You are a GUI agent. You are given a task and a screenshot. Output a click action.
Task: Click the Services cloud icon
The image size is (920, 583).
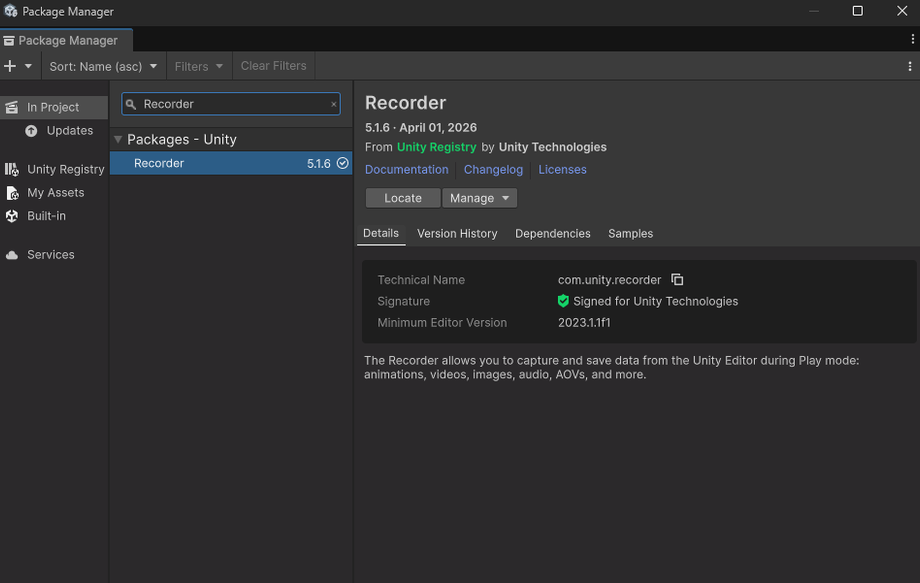pos(12,255)
